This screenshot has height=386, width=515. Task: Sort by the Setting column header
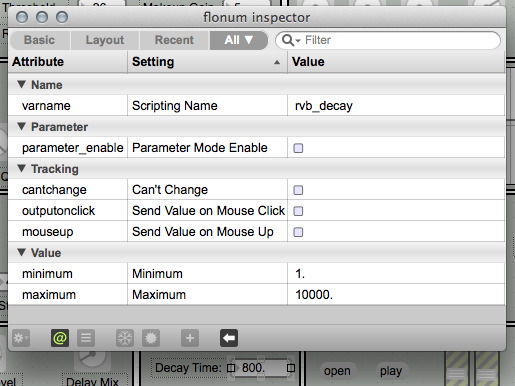tap(207, 62)
